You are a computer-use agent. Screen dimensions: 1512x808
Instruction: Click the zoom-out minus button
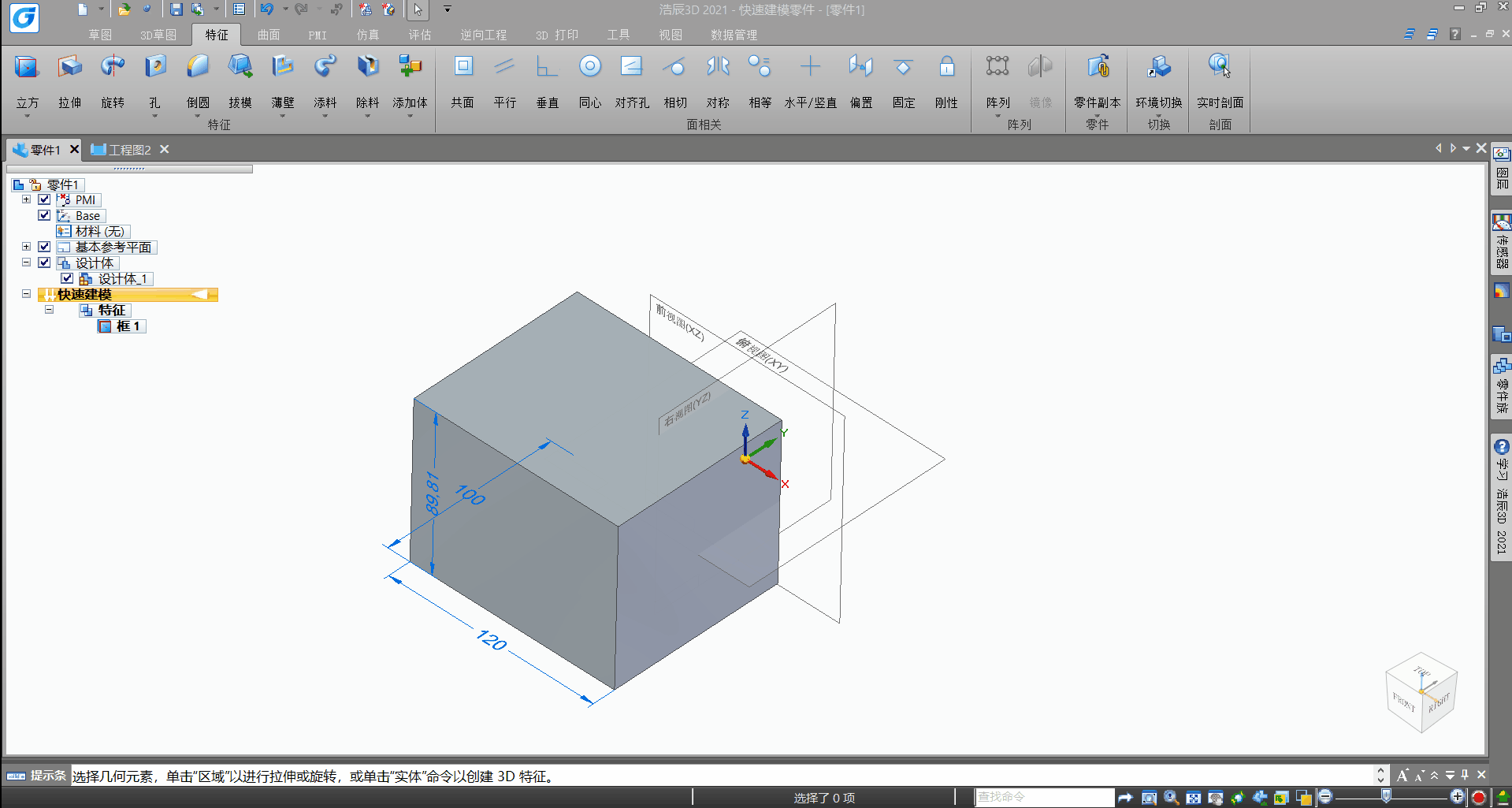click(1325, 796)
